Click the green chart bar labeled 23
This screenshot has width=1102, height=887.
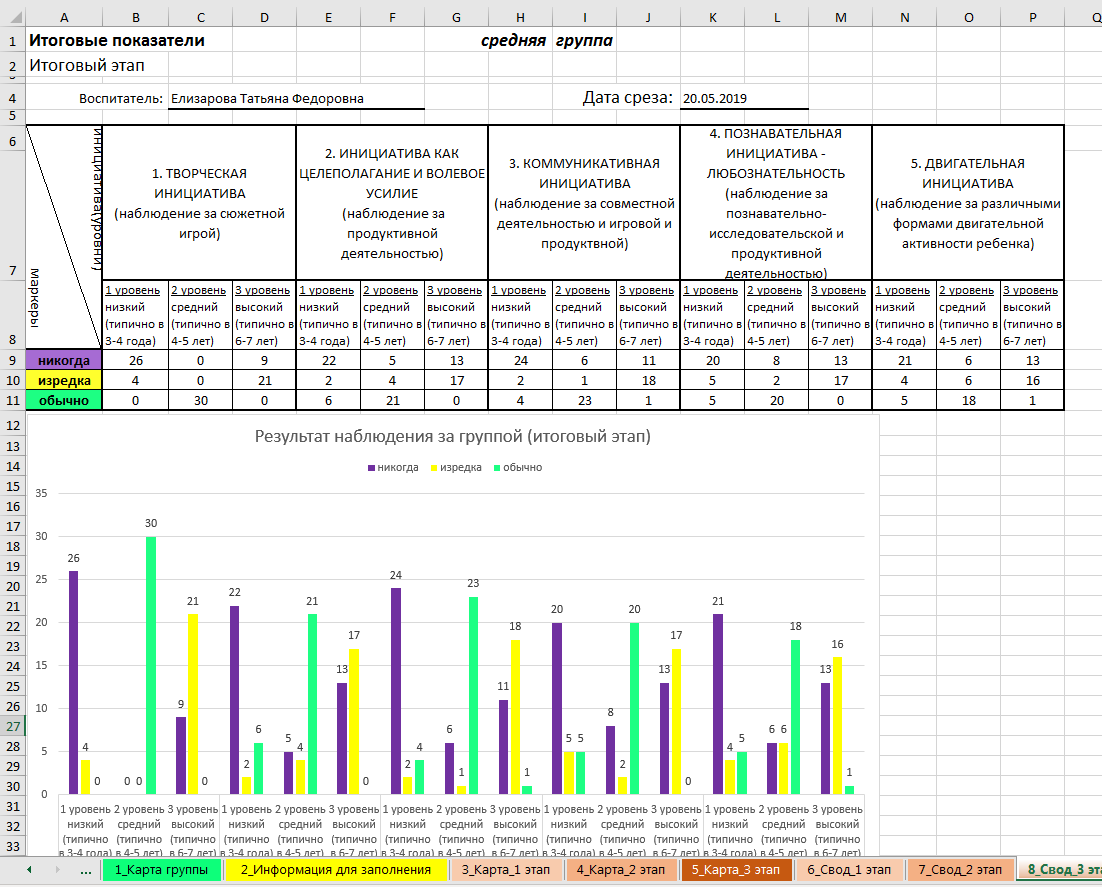[x=473, y=696]
